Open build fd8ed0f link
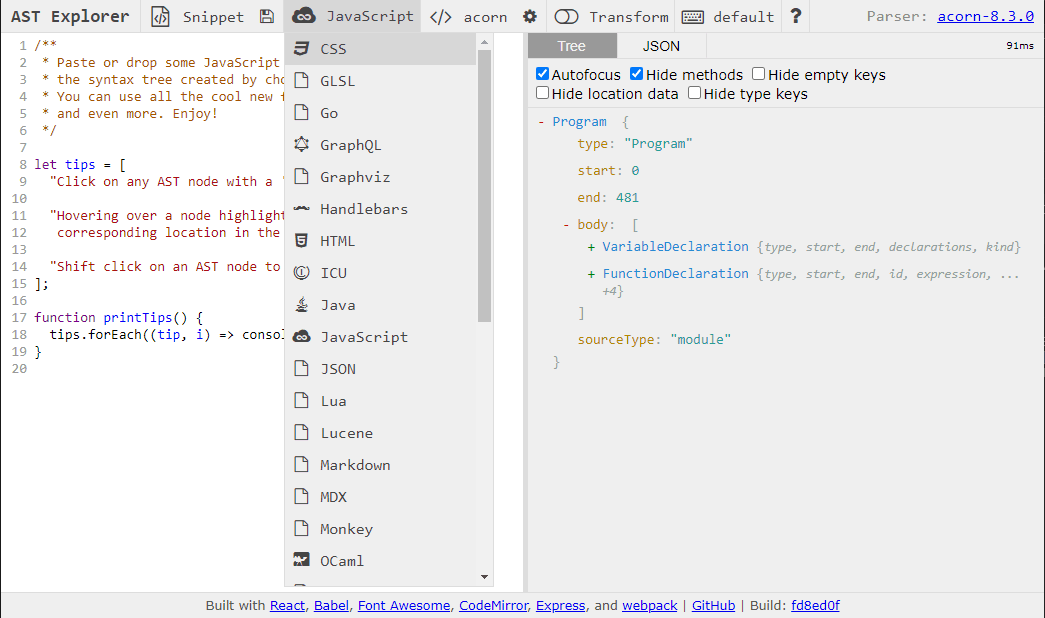 (x=815, y=605)
